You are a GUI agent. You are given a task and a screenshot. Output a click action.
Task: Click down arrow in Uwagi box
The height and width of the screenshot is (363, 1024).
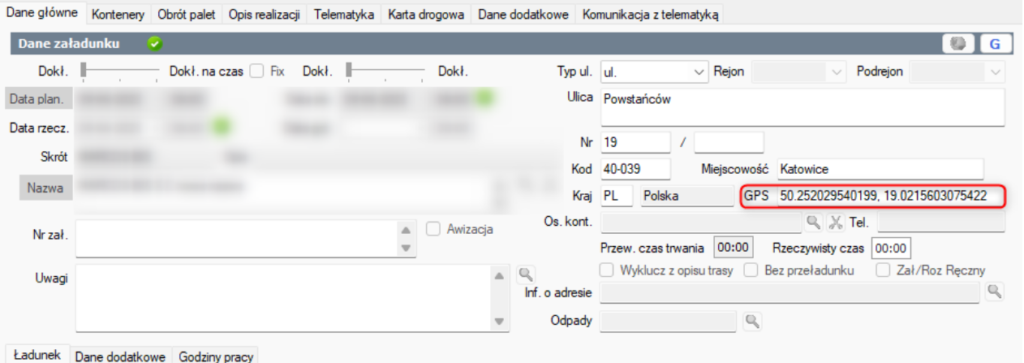click(x=500, y=321)
